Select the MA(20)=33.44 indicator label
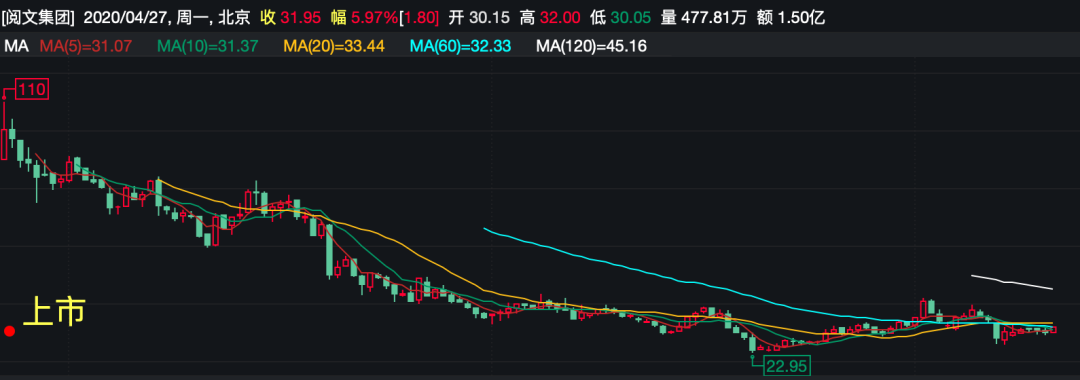Viewport: 1080px width, 380px height. coord(333,47)
